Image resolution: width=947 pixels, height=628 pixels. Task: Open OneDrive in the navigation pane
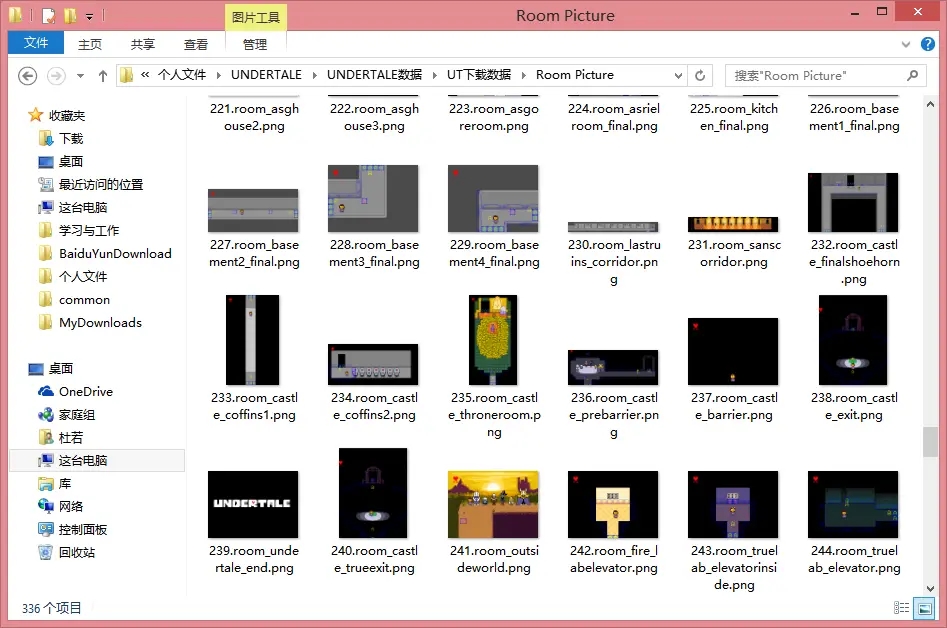pos(85,392)
